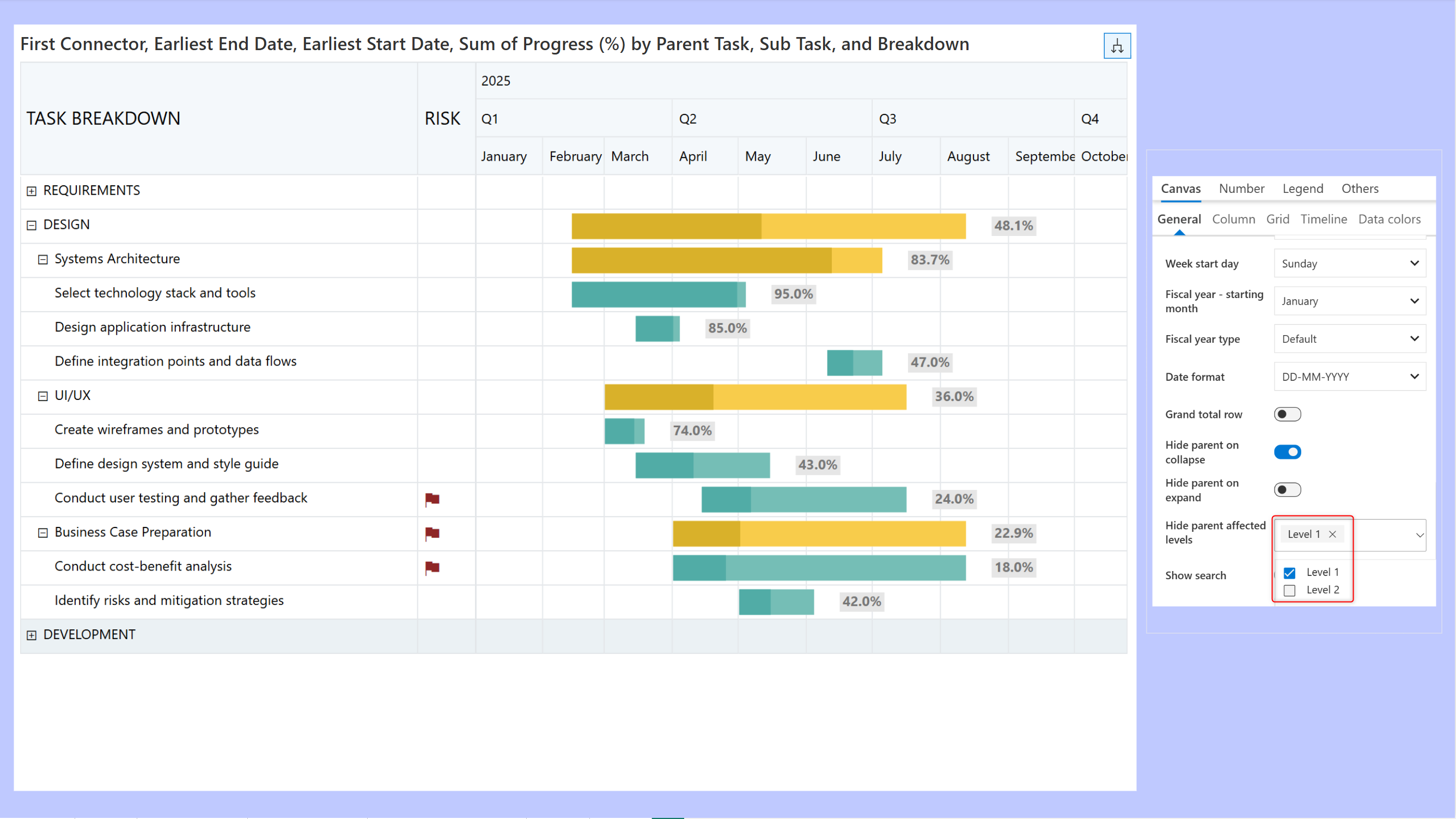This screenshot has height=819, width=1456.
Task: Open Fiscal year starting month dropdown
Action: tap(1349, 301)
